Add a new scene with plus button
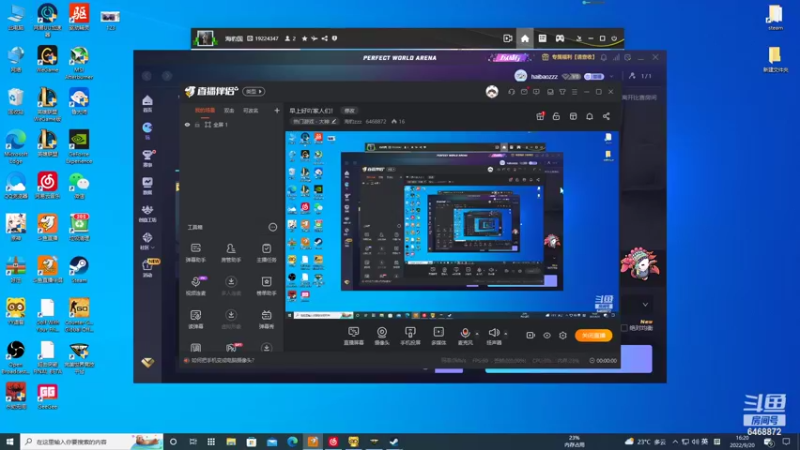Viewport: 800px width, 450px height. click(277, 110)
